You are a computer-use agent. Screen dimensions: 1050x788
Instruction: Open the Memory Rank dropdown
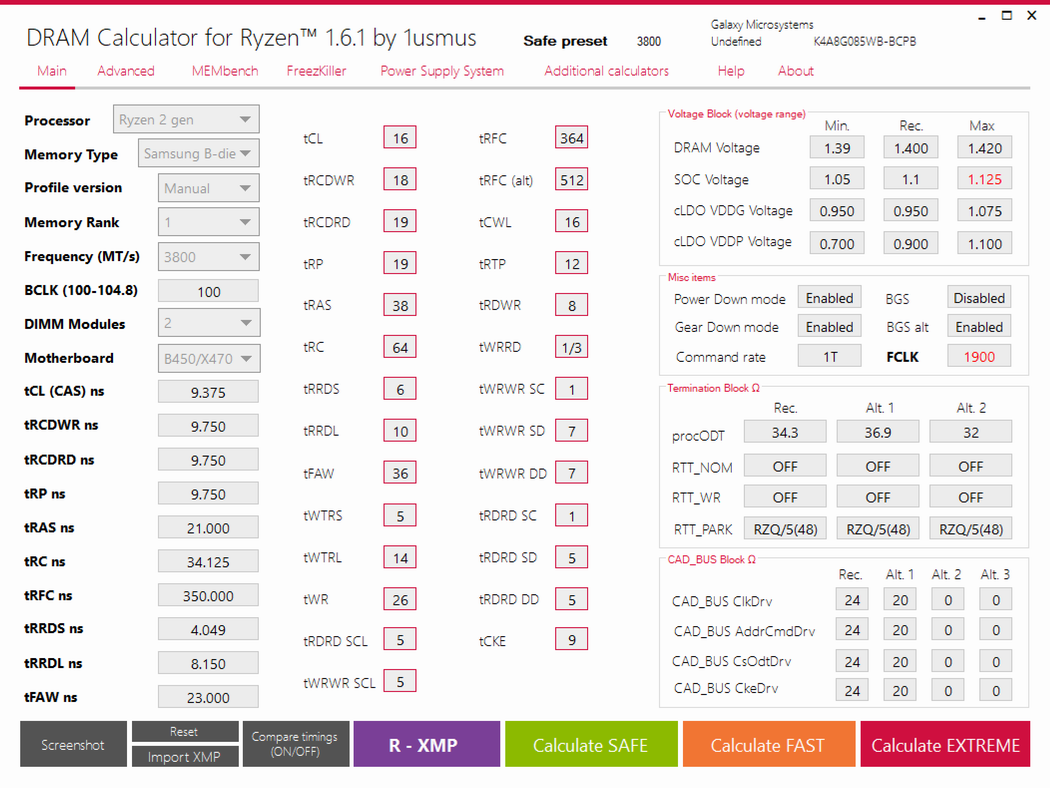pyautogui.click(x=208, y=221)
